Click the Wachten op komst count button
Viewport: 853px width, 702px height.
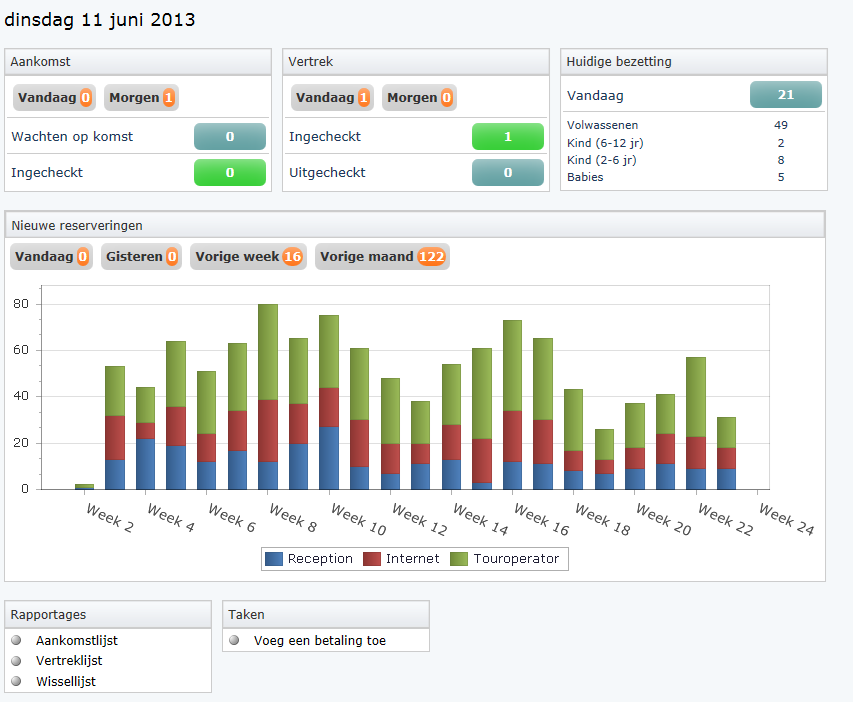point(230,137)
